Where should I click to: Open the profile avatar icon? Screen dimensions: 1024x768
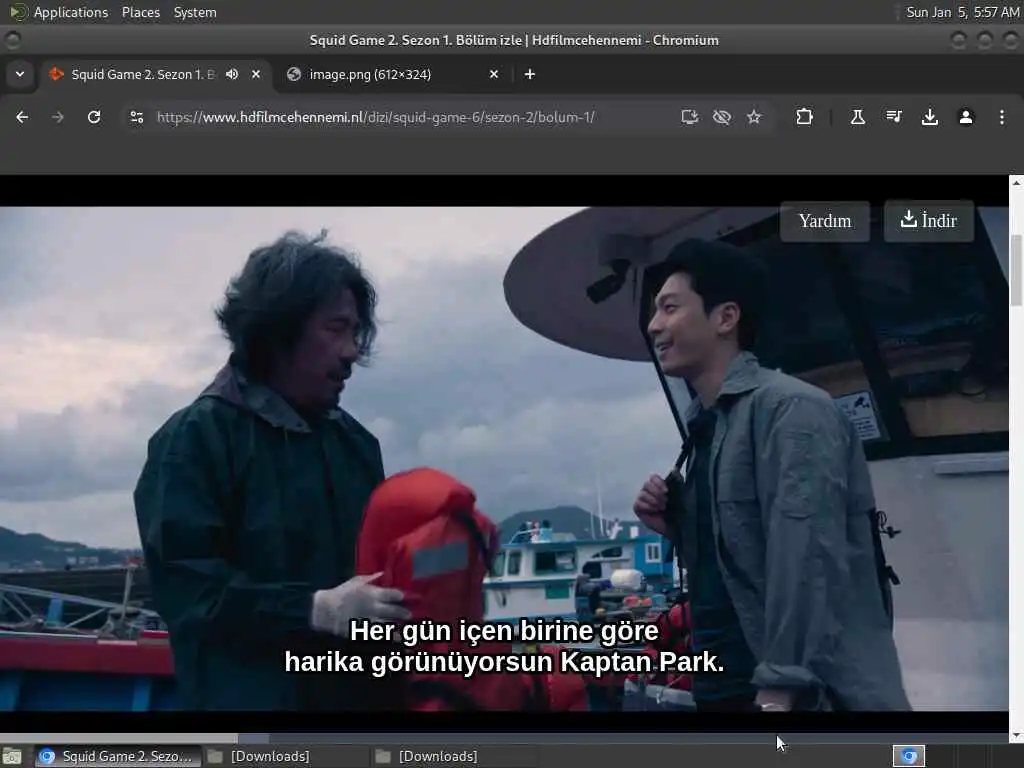966,117
